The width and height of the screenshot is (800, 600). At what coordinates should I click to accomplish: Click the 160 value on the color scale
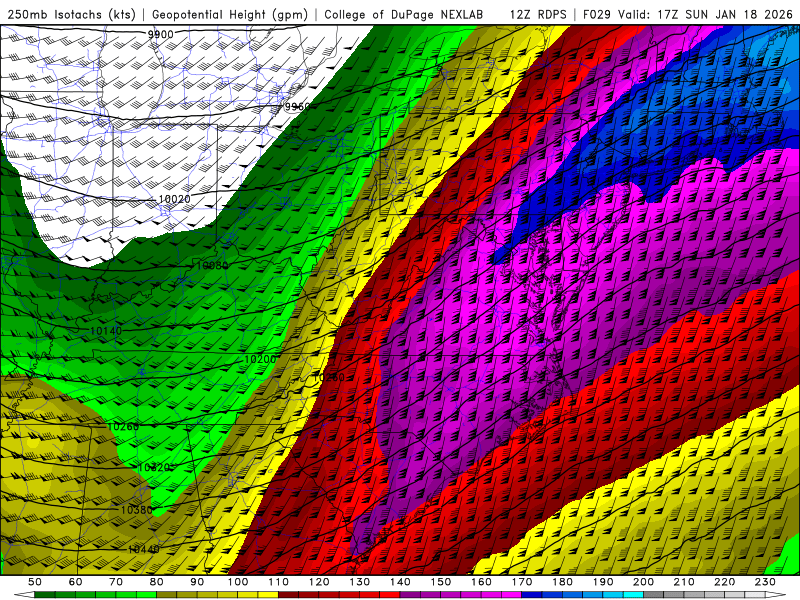point(481,582)
